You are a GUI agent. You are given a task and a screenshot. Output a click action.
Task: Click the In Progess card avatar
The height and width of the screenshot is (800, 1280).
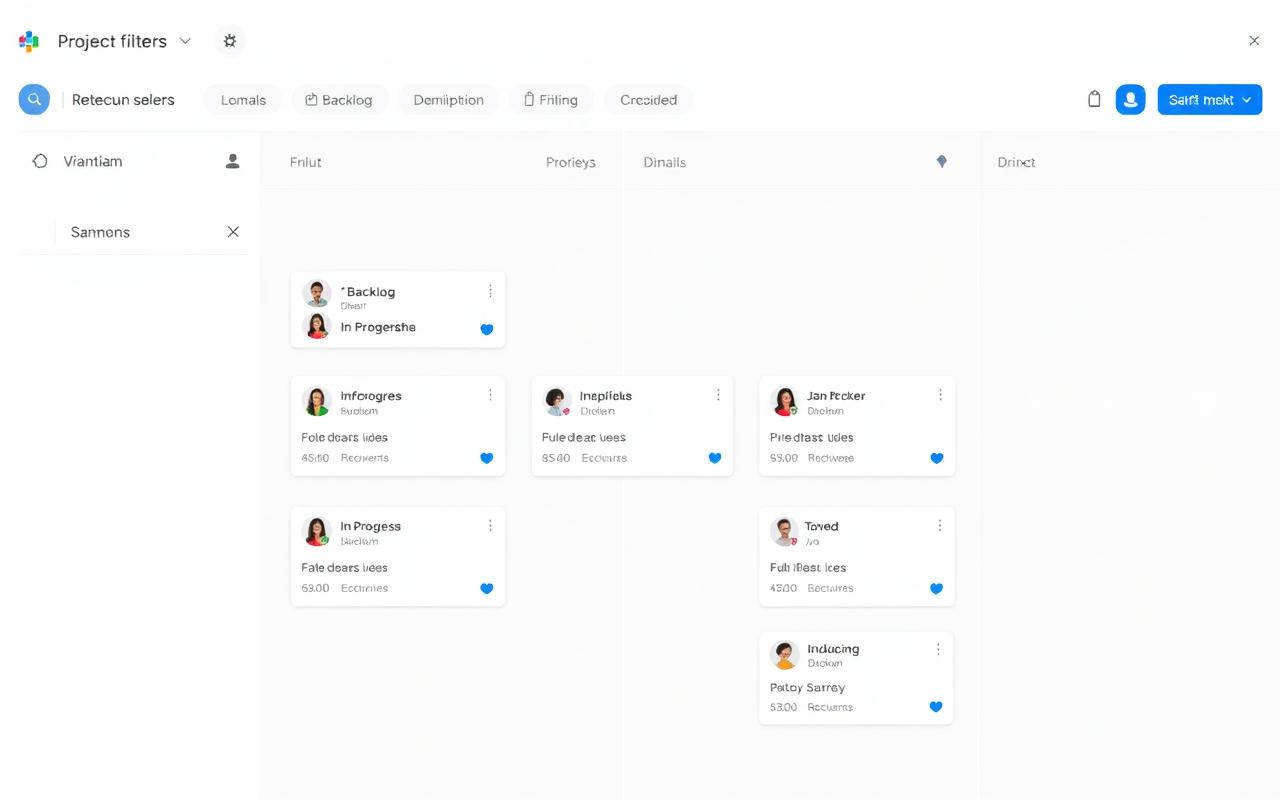tap(317, 531)
